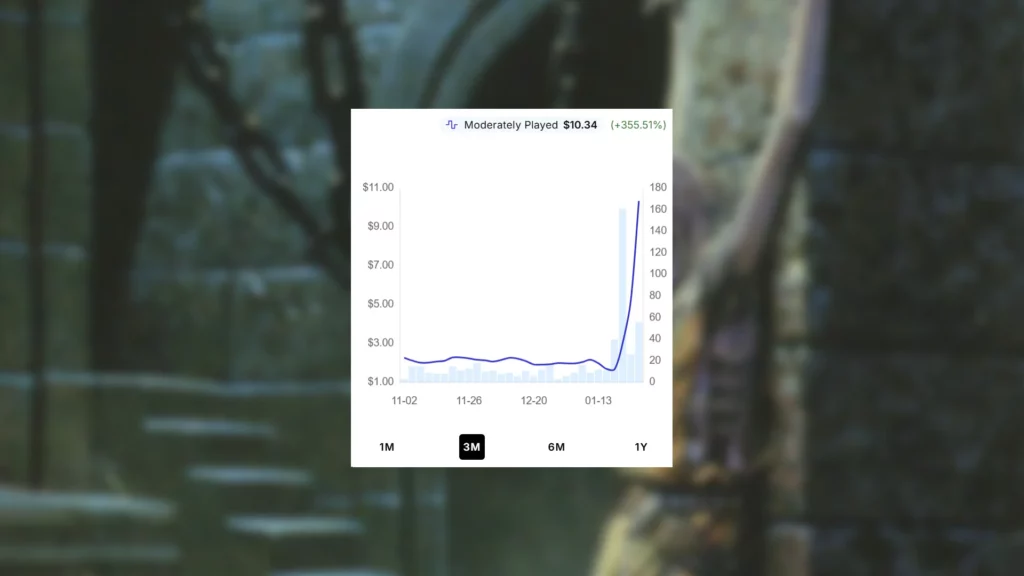Click the $5.00 price axis label

coord(378,304)
